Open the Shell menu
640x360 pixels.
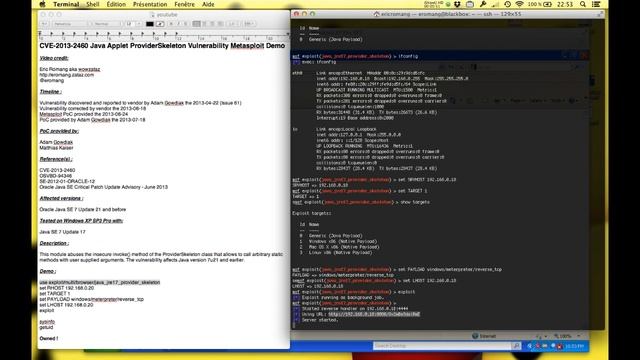pyautogui.click(x=93, y=4)
